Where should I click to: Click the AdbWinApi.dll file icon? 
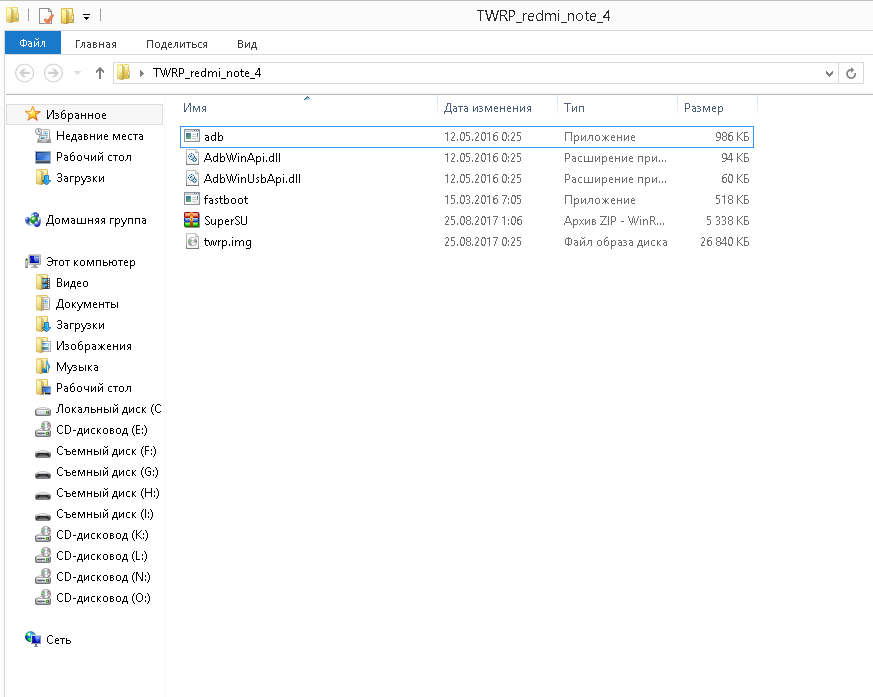click(x=193, y=158)
